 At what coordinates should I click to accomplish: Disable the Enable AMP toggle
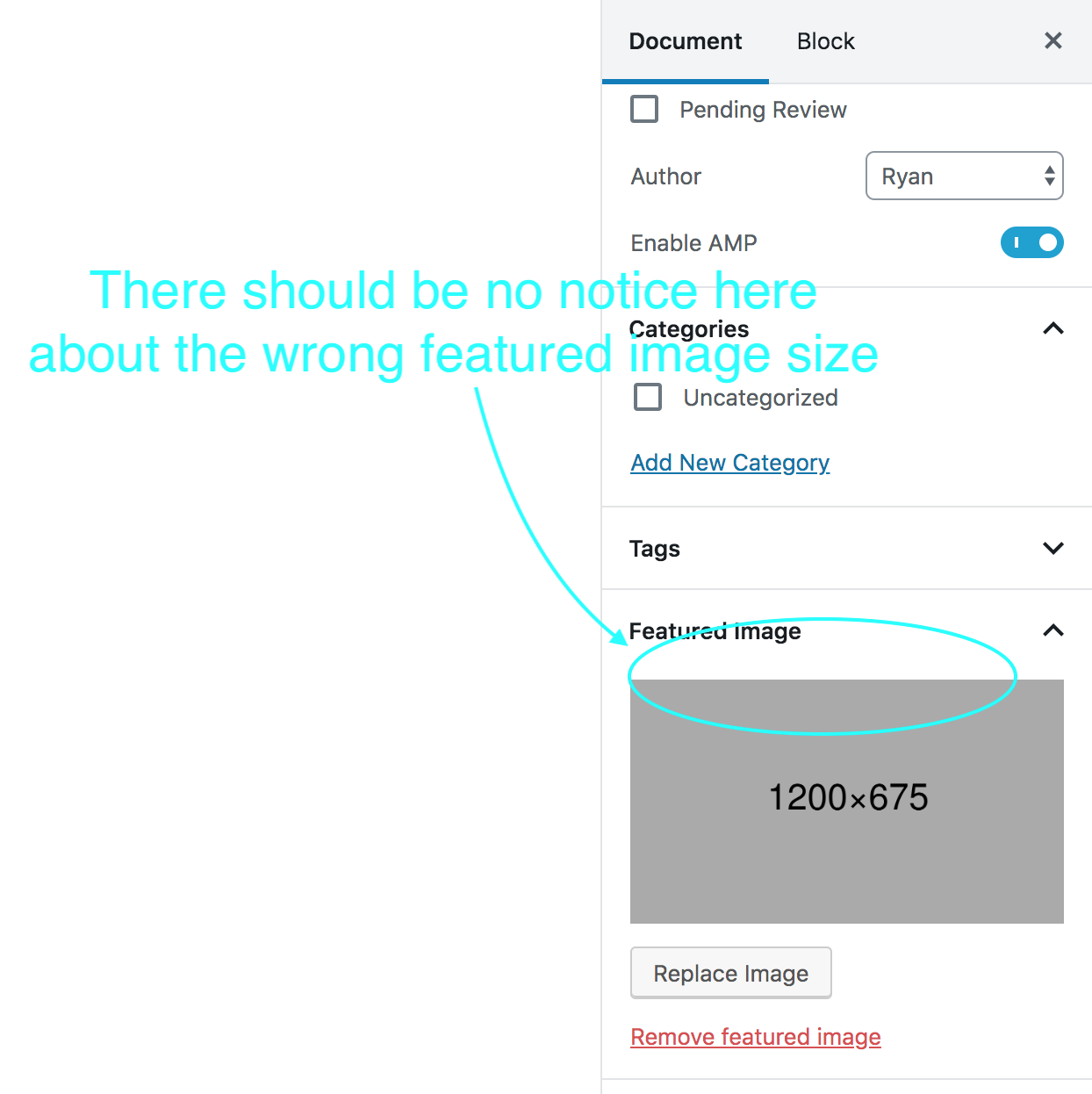1031,242
